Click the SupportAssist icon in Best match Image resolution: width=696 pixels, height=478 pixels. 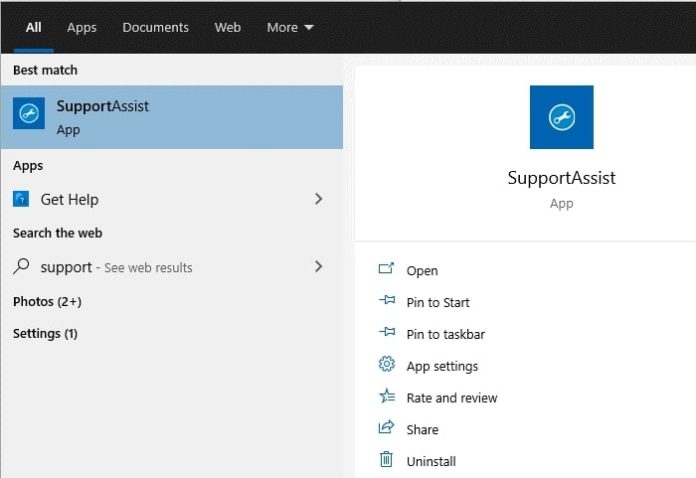(29, 114)
